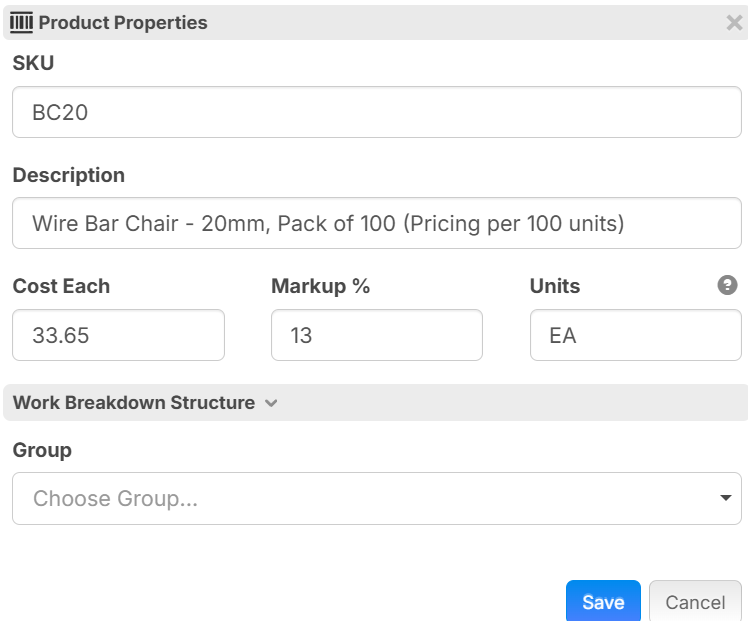Click the Group label
This screenshot has height=621, width=748.
pos(42,450)
